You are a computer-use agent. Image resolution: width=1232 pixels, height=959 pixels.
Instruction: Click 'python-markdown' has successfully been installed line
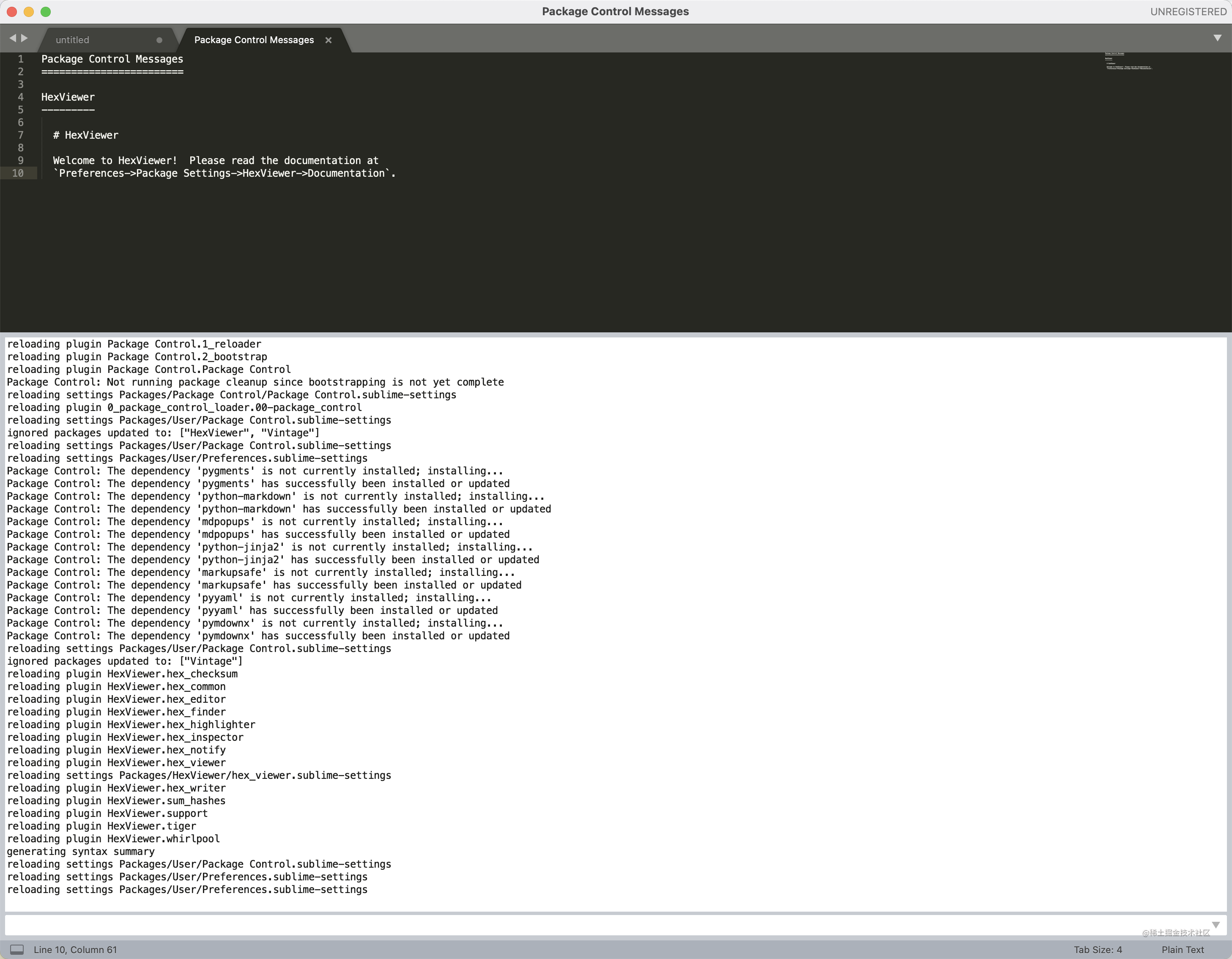tap(279, 509)
